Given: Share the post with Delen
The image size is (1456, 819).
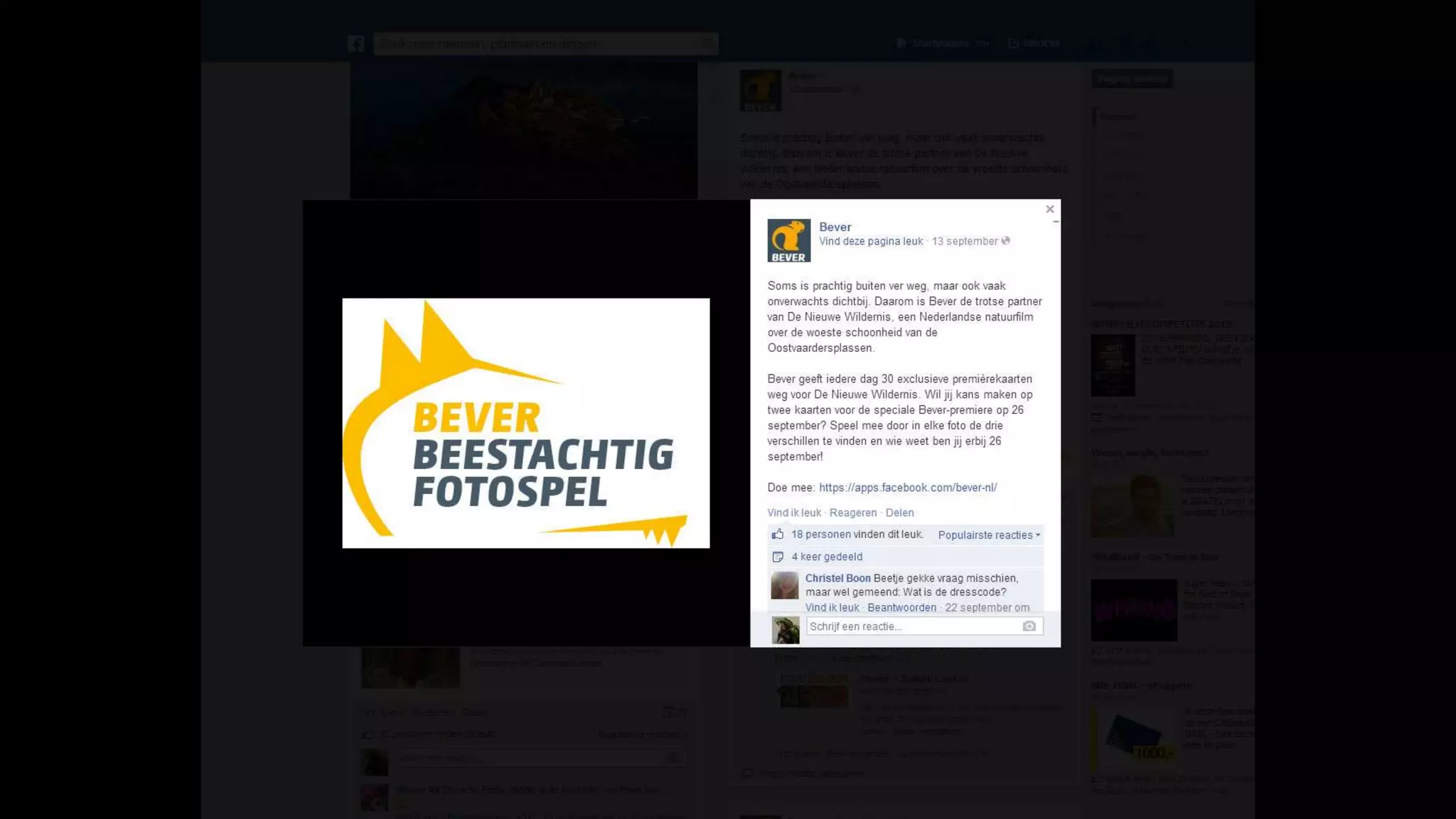Looking at the screenshot, I should pyautogui.click(x=899, y=513).
